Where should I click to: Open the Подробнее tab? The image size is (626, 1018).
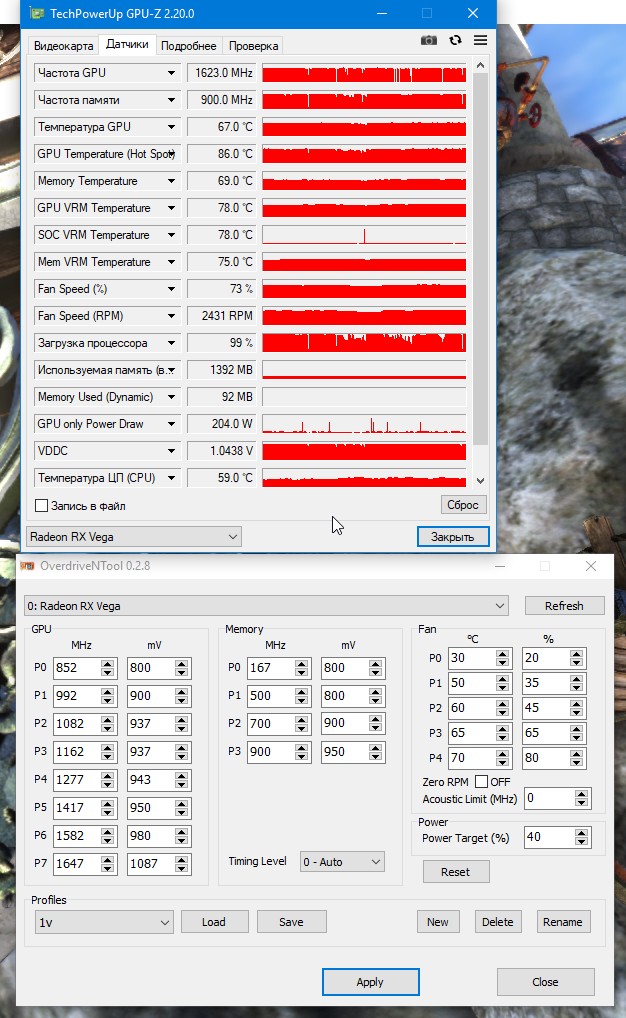[x=188, y=45]
